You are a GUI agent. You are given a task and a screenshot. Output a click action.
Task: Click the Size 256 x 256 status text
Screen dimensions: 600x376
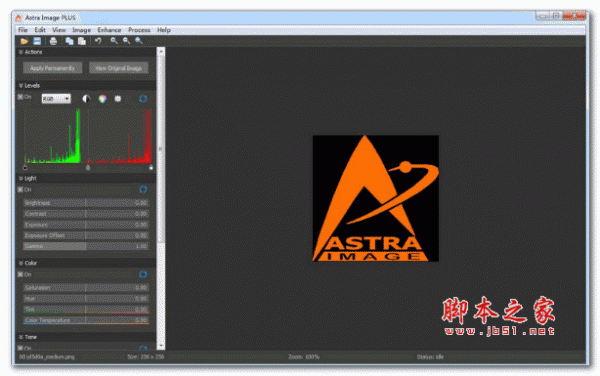(145, 357)
